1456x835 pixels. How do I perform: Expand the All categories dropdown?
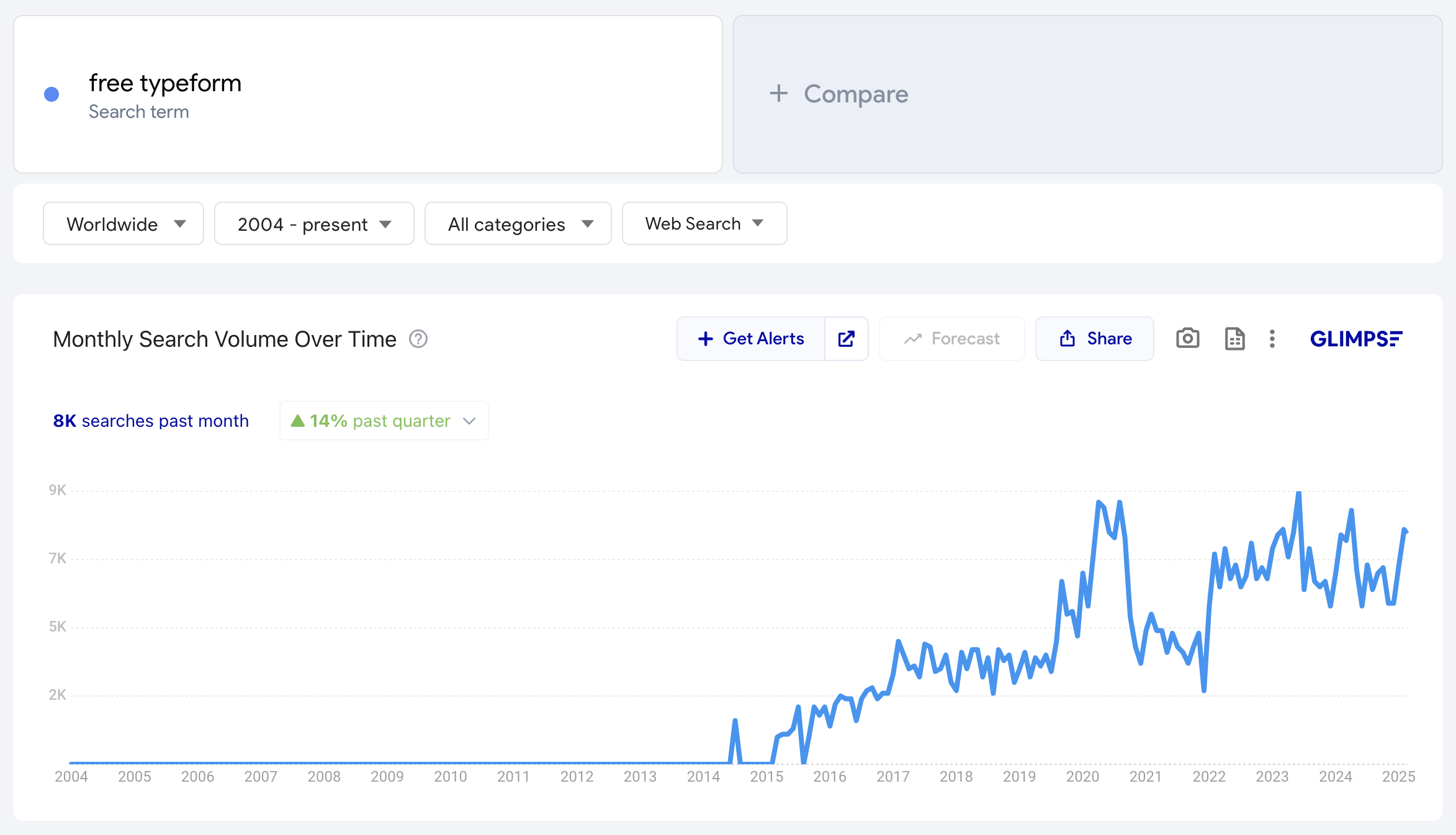[x=518, y=223]
